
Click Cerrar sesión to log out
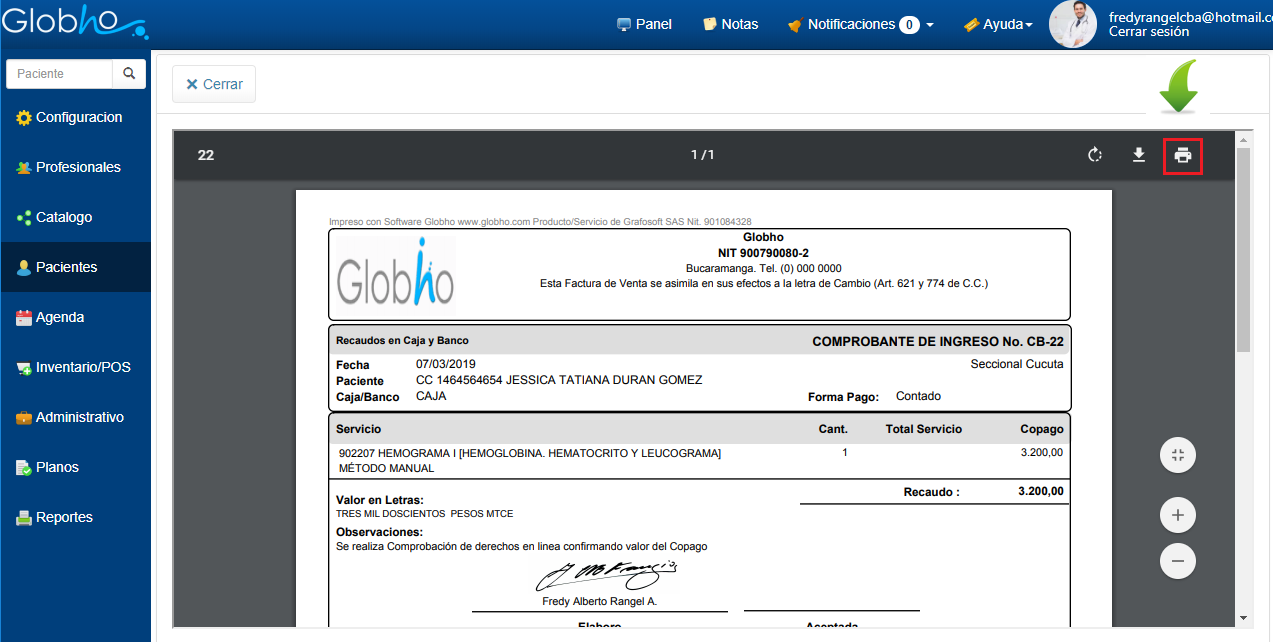click(x=1149, y=32)
